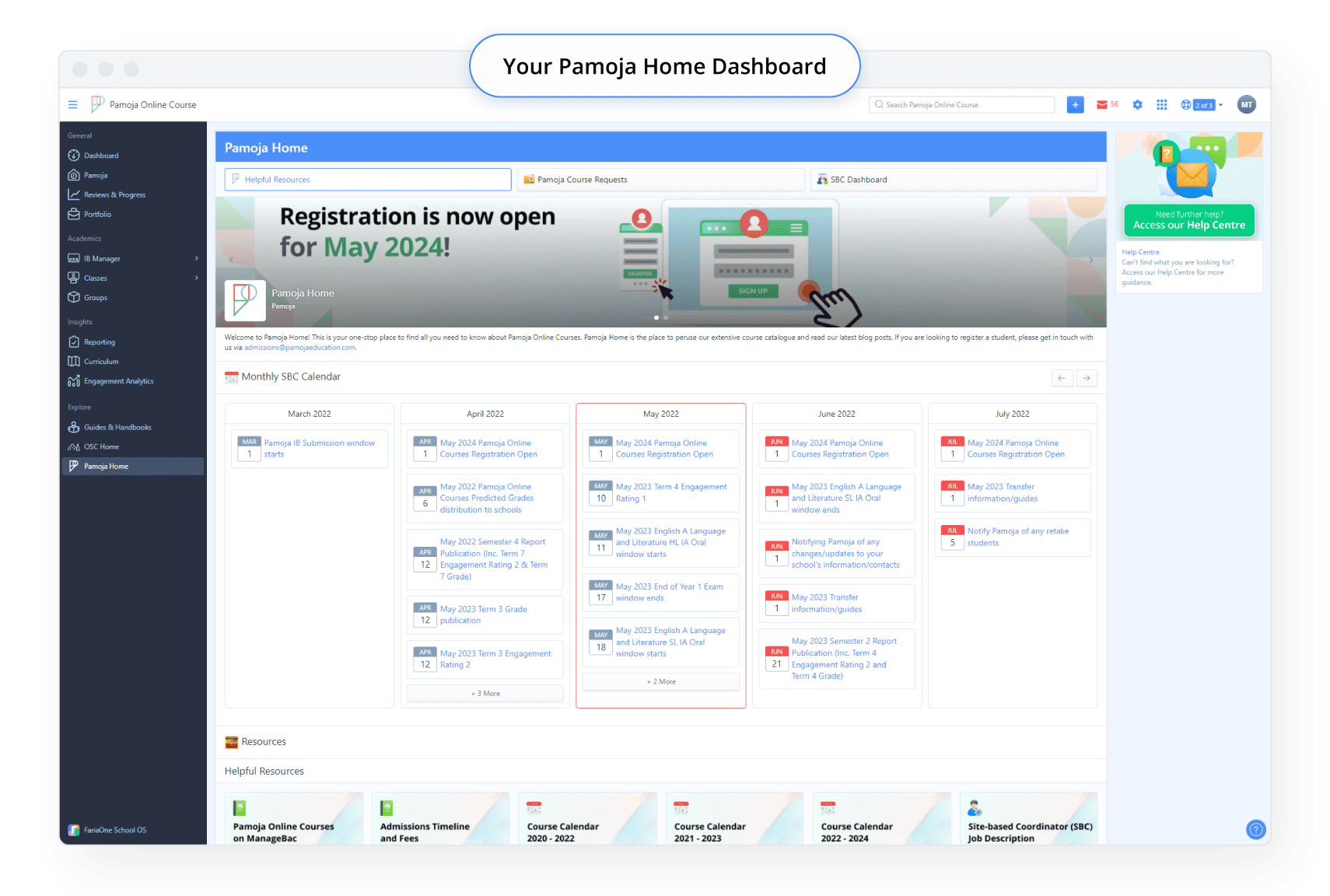The height and width of the screenshot is (896, 1330).
Task: Click admissions@pamojaeducation.com email link
Action: pos(299,348)
